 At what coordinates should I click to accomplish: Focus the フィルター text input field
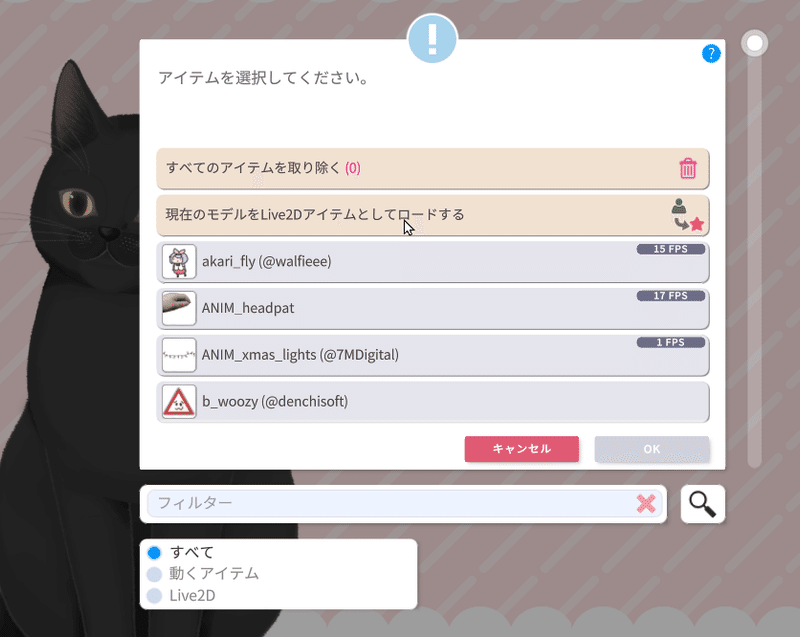[392, 504]
